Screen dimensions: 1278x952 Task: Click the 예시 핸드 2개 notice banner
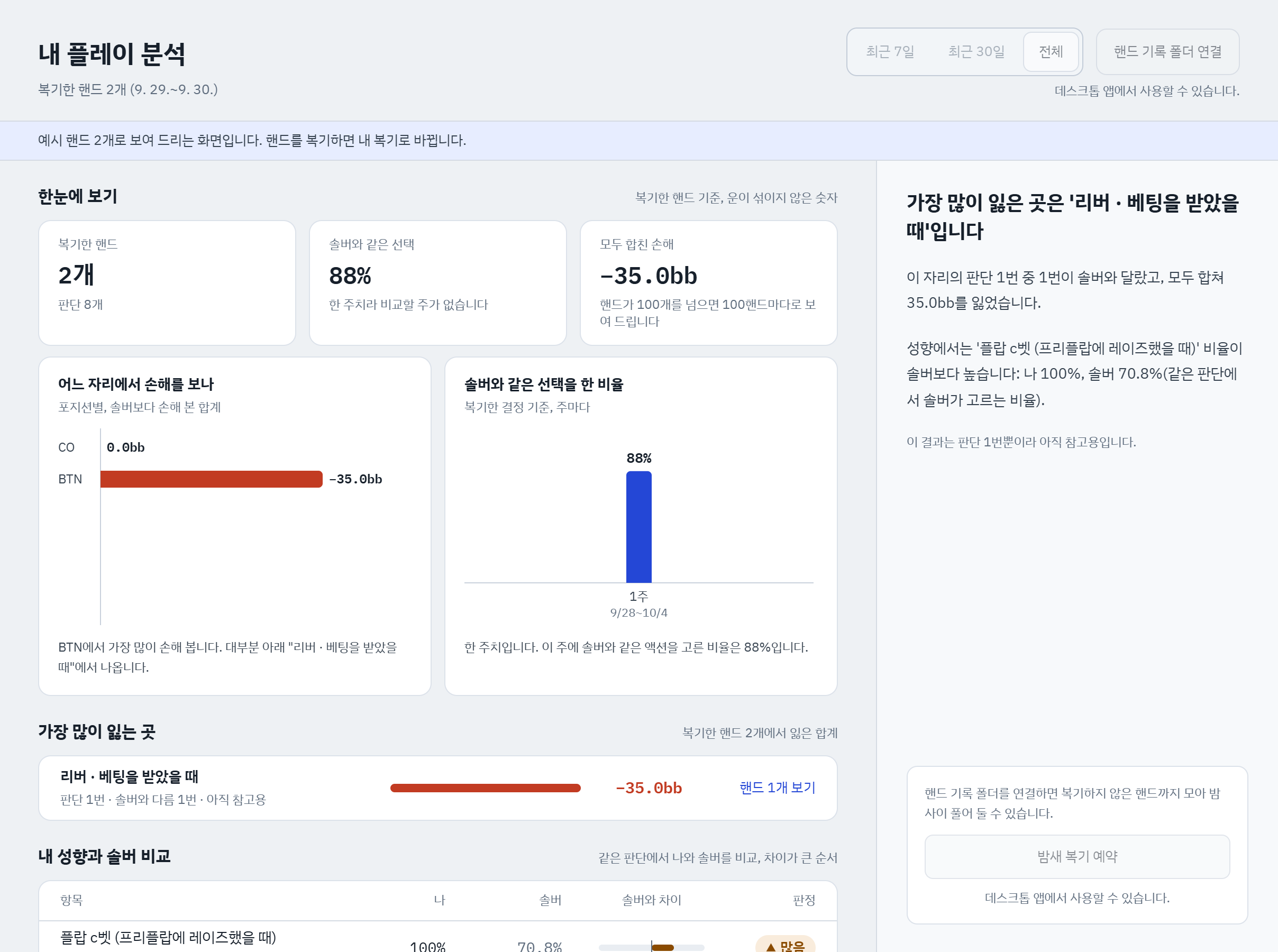click(x=639, y=141)
